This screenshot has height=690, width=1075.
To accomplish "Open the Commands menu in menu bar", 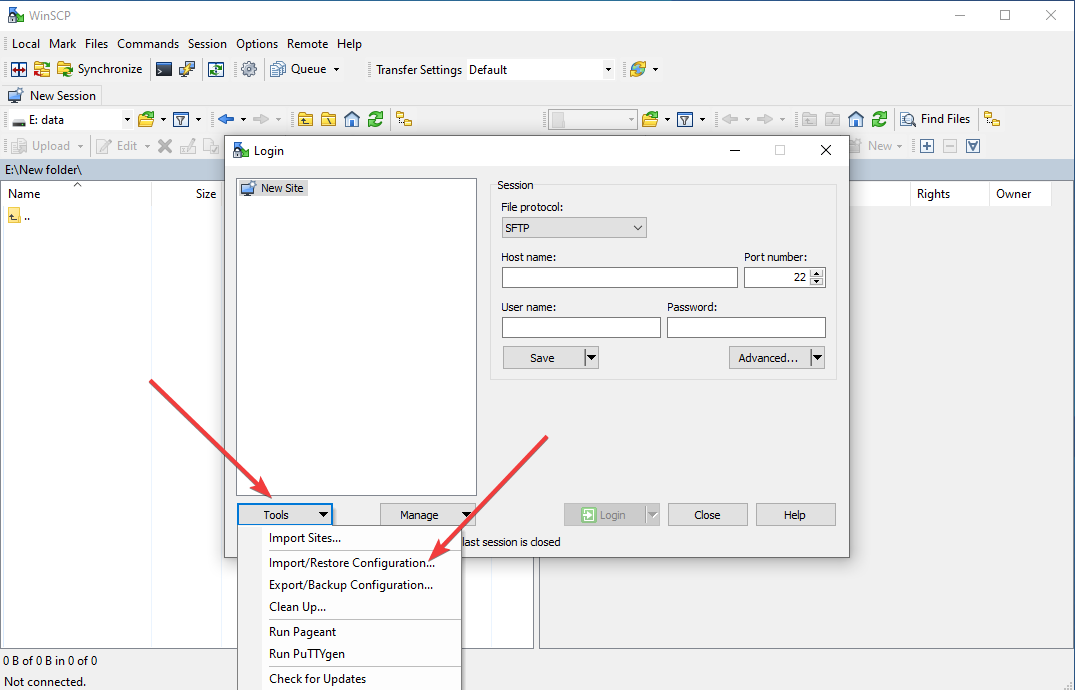I will click(148, 44).
